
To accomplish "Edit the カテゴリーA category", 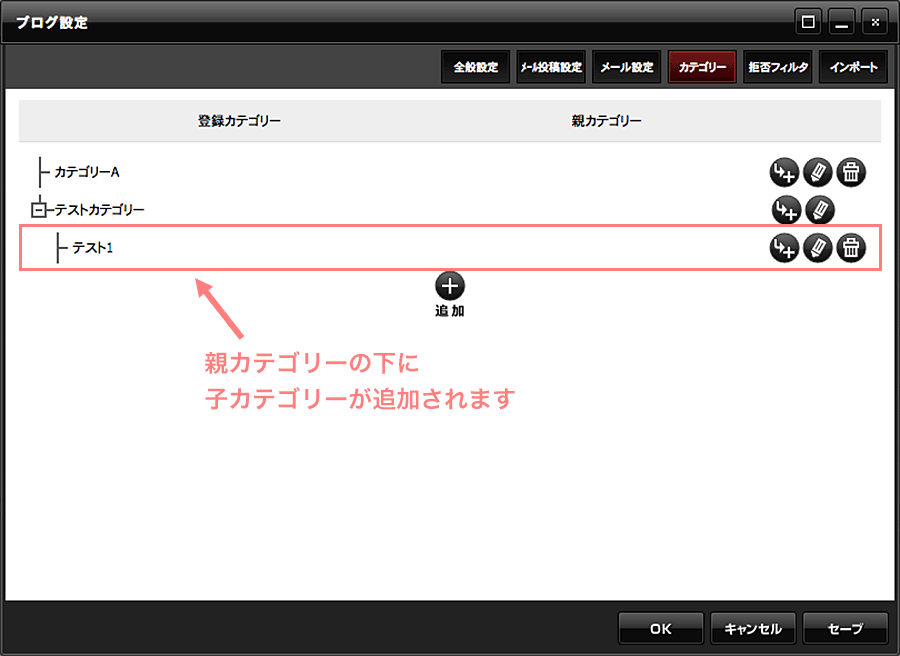I will pyautogui.click(x=817, y=172).
